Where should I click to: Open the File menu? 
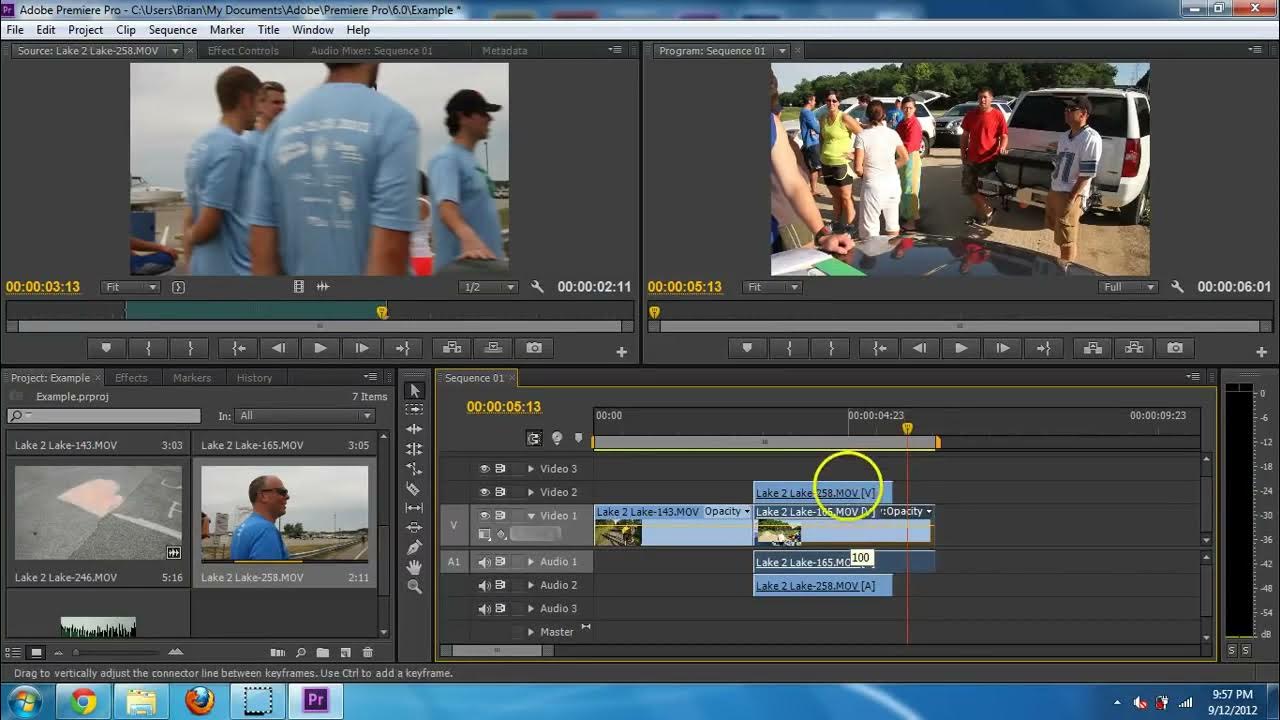pos(15,30)
